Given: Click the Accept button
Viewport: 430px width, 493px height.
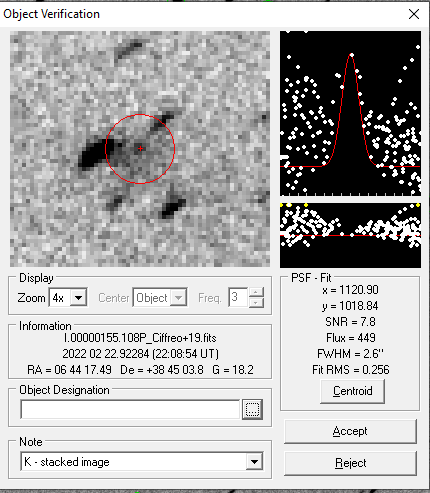Looking at the screenshot, I should tap(350, 431).
